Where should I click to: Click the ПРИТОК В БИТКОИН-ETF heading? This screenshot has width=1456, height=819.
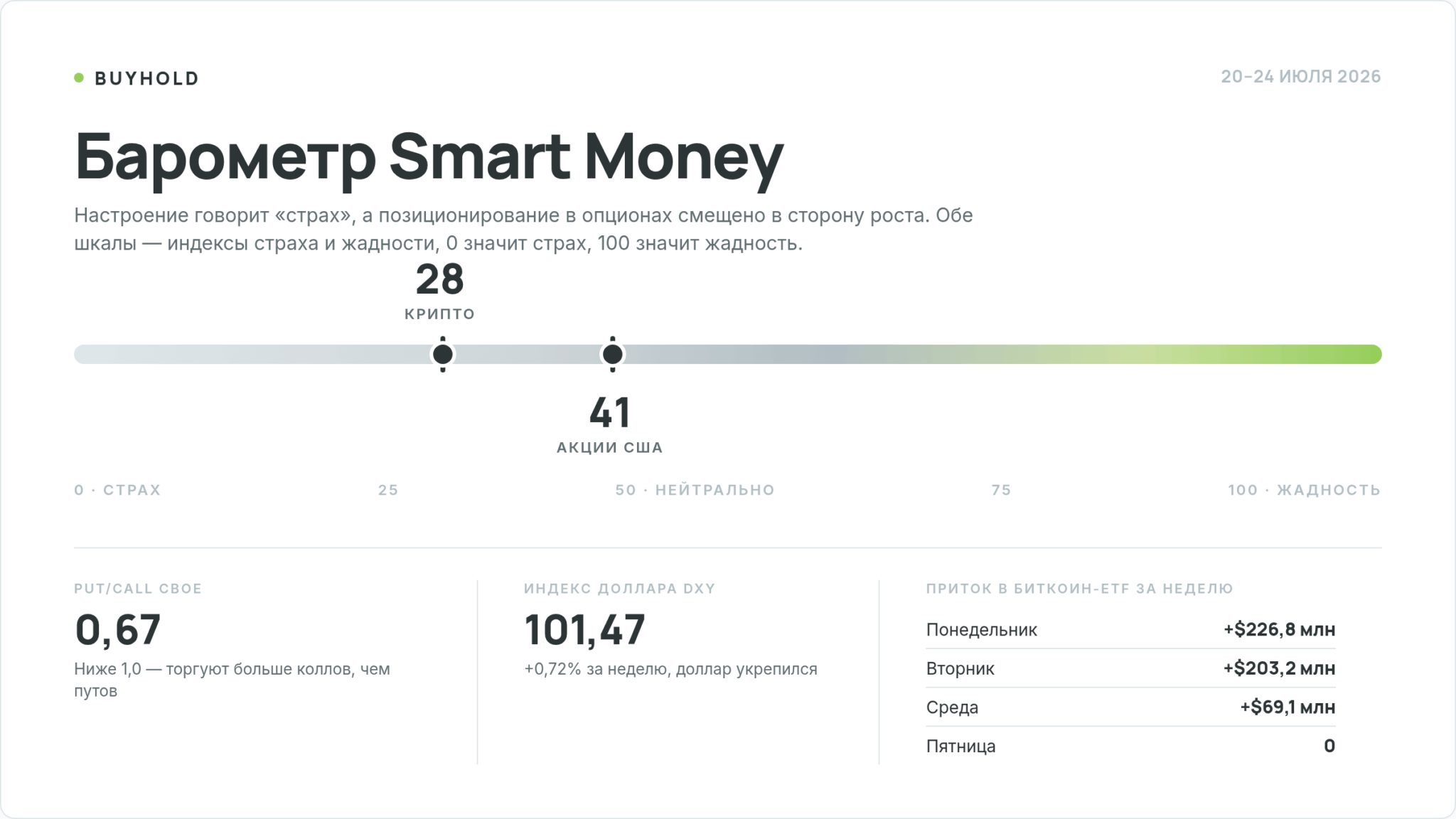(1079, 589)
